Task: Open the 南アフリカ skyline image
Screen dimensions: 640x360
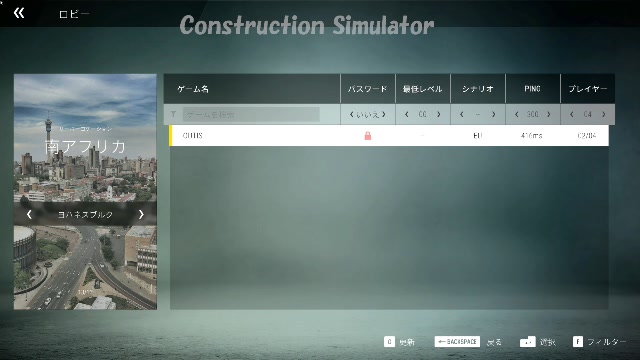Action: click(85, 138)
